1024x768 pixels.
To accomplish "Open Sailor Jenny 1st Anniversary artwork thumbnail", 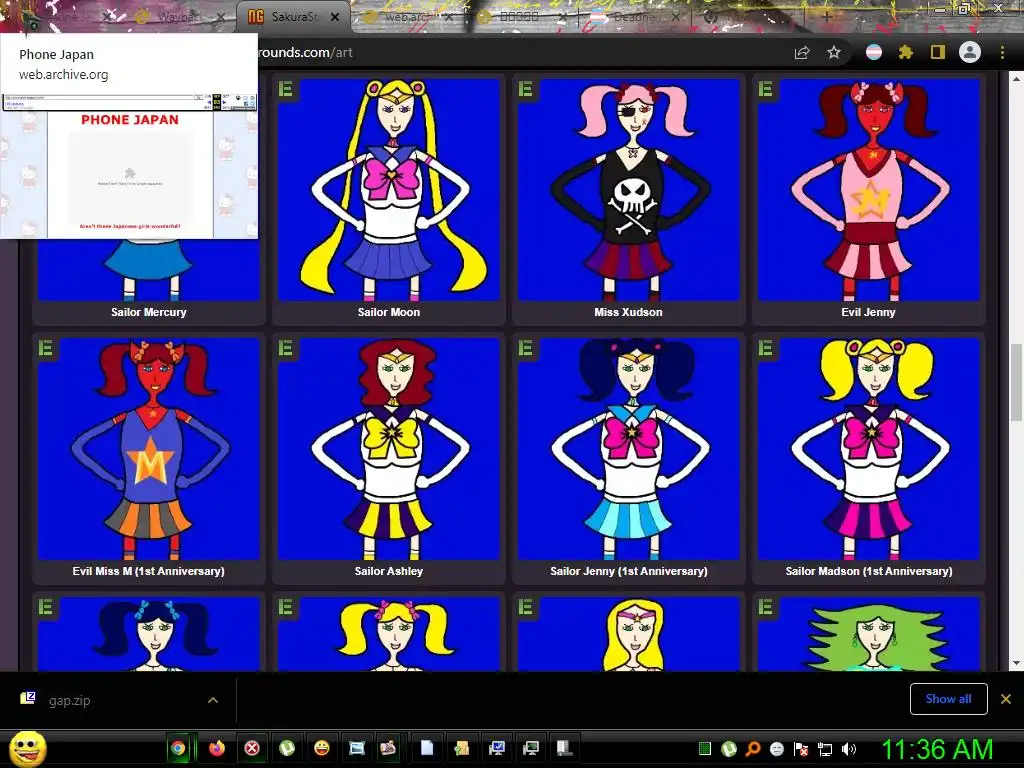I will point(628,448).
